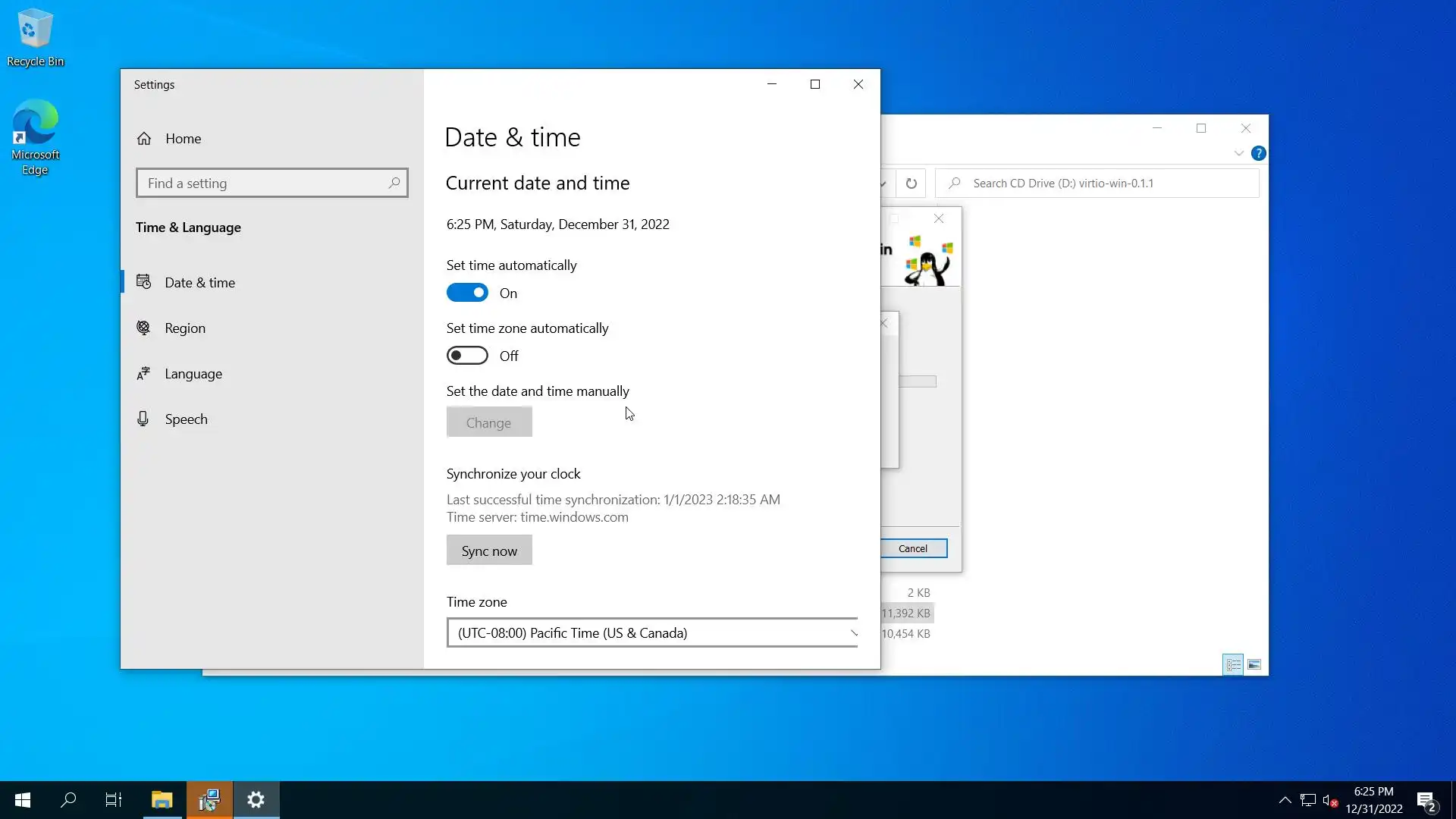The height and width of the screenshot is (819, 1456).
Task: Switch to large thumbnails view icon
Action: (1254, 665)
